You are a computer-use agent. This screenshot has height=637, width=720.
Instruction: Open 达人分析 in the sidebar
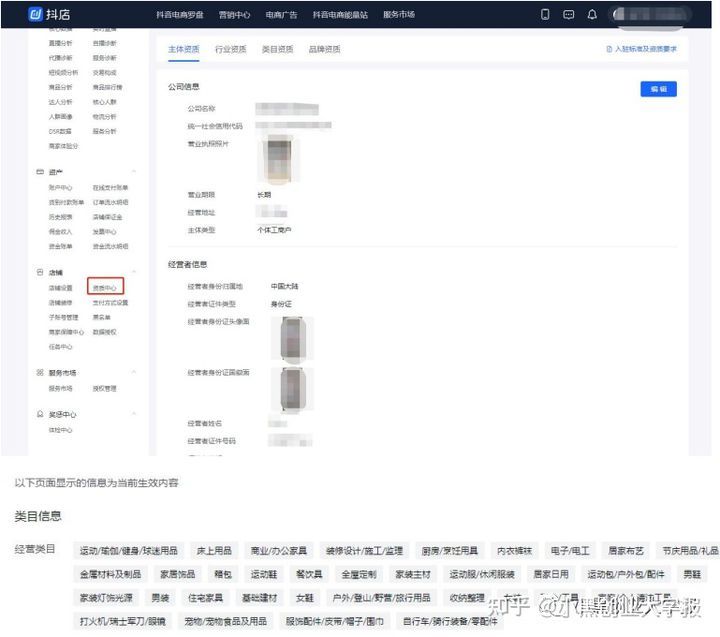coord(61,102)
